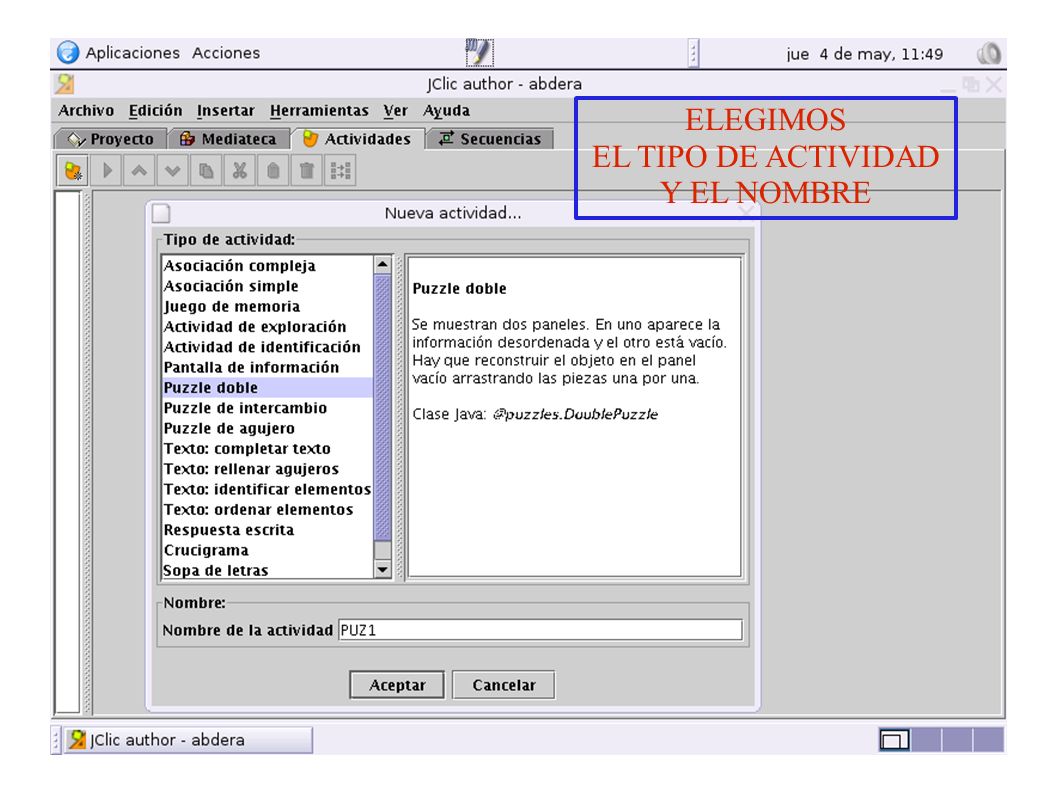
Task: Click the scroll up arrow of activity list
Action: click(x=383, y=265)
